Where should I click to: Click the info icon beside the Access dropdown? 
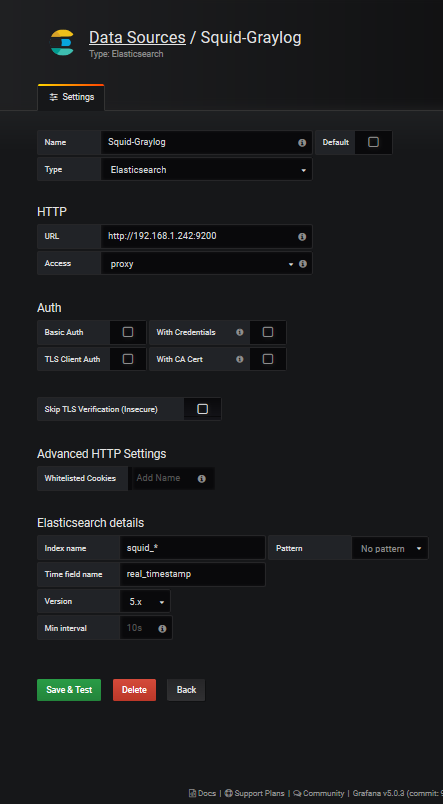303,264
